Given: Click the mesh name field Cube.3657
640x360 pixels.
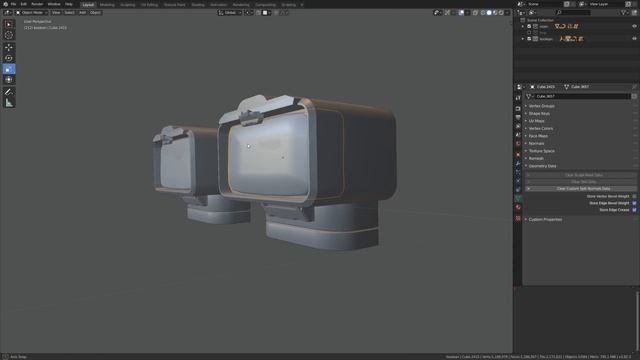Looking at the screenshot, I should coord(582,96).
